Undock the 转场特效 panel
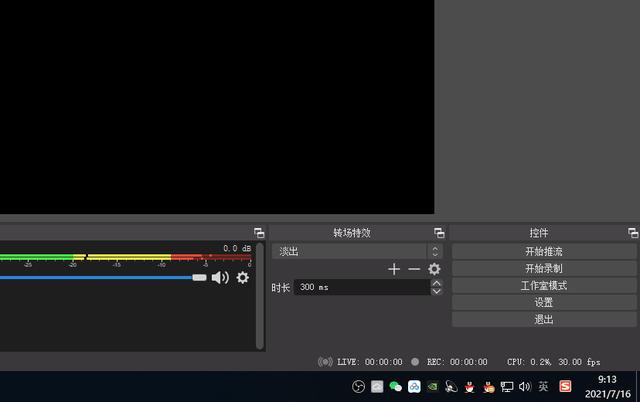Viewport: 640px width, 402px height. (439, 233)
